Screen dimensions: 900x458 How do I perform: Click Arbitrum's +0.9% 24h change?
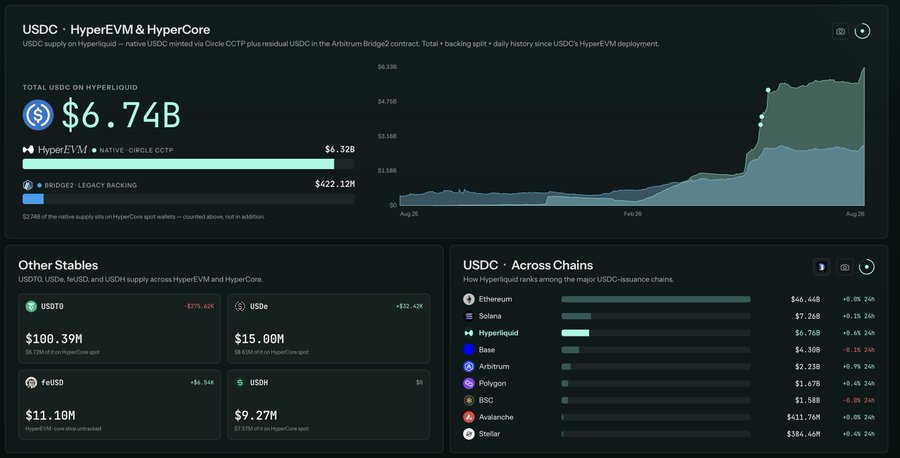(x=859, y=367)
